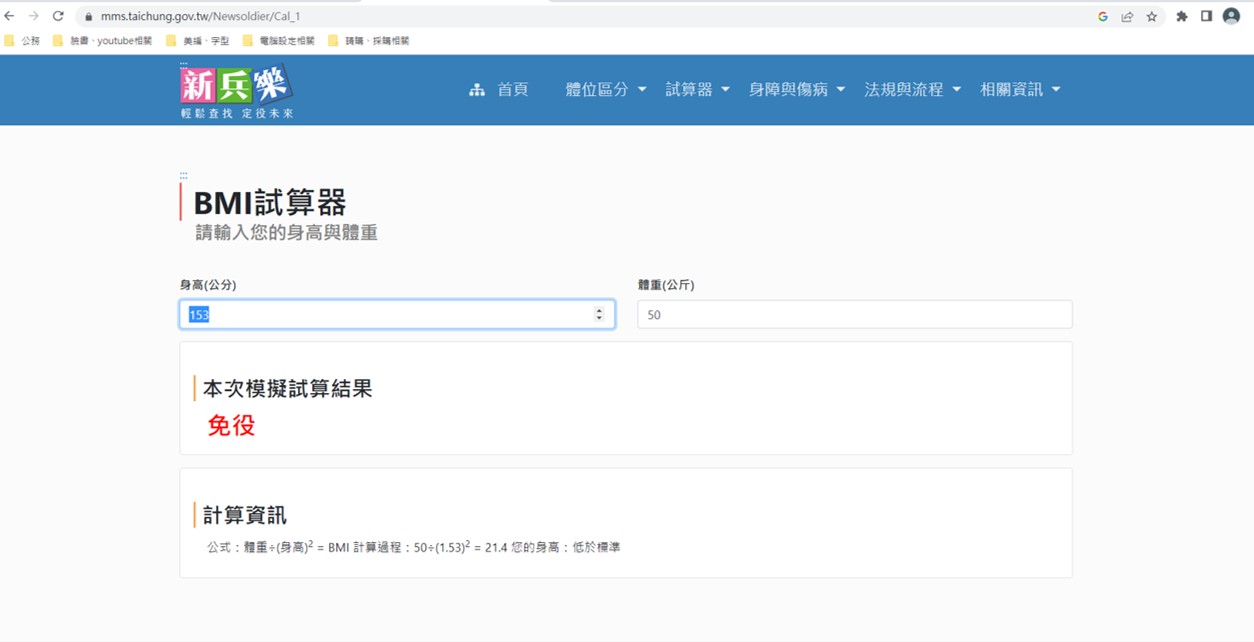Bookmark this page with the star icon
This screenshot has height=642, width=1254.
tap(1152, 16)
